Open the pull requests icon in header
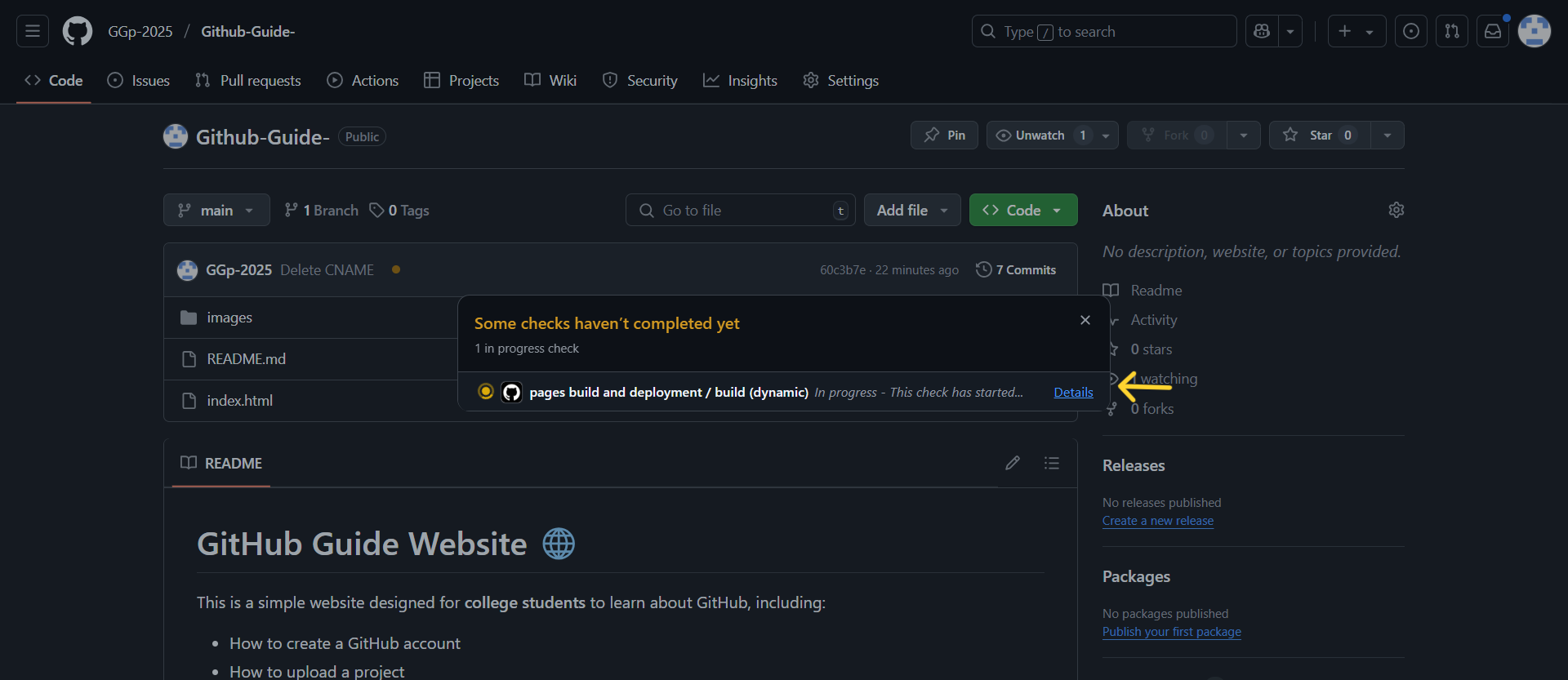The height and width of the screenshot is (680, 1568). pyautogui.click(x=1452, y=31)
